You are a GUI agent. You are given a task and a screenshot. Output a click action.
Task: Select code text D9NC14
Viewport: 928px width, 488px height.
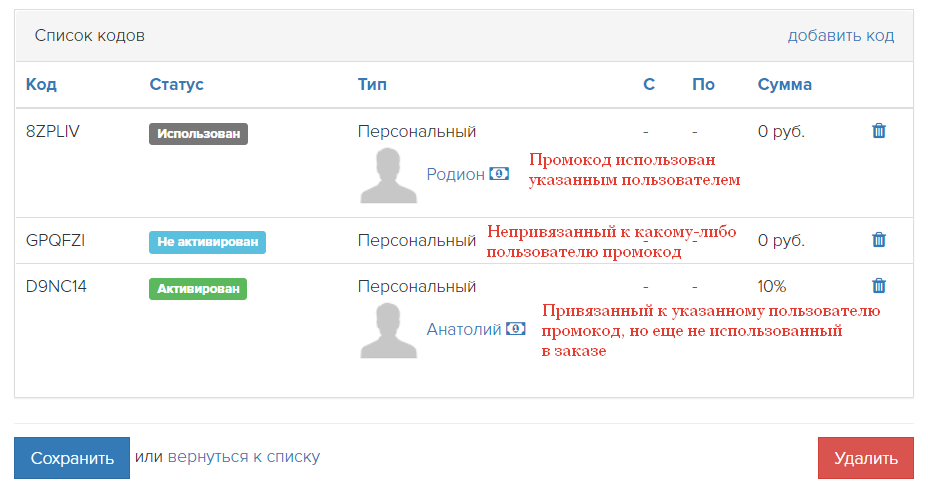[56, 286]
